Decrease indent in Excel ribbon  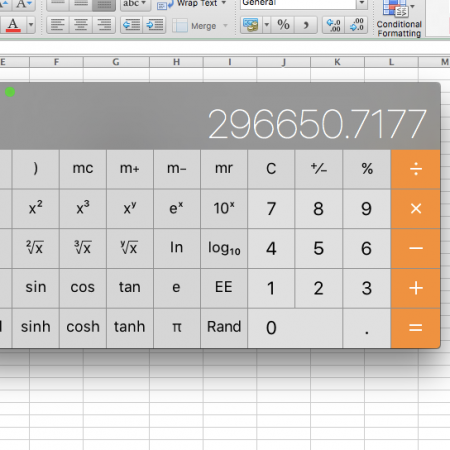click(x=131, y=25)
